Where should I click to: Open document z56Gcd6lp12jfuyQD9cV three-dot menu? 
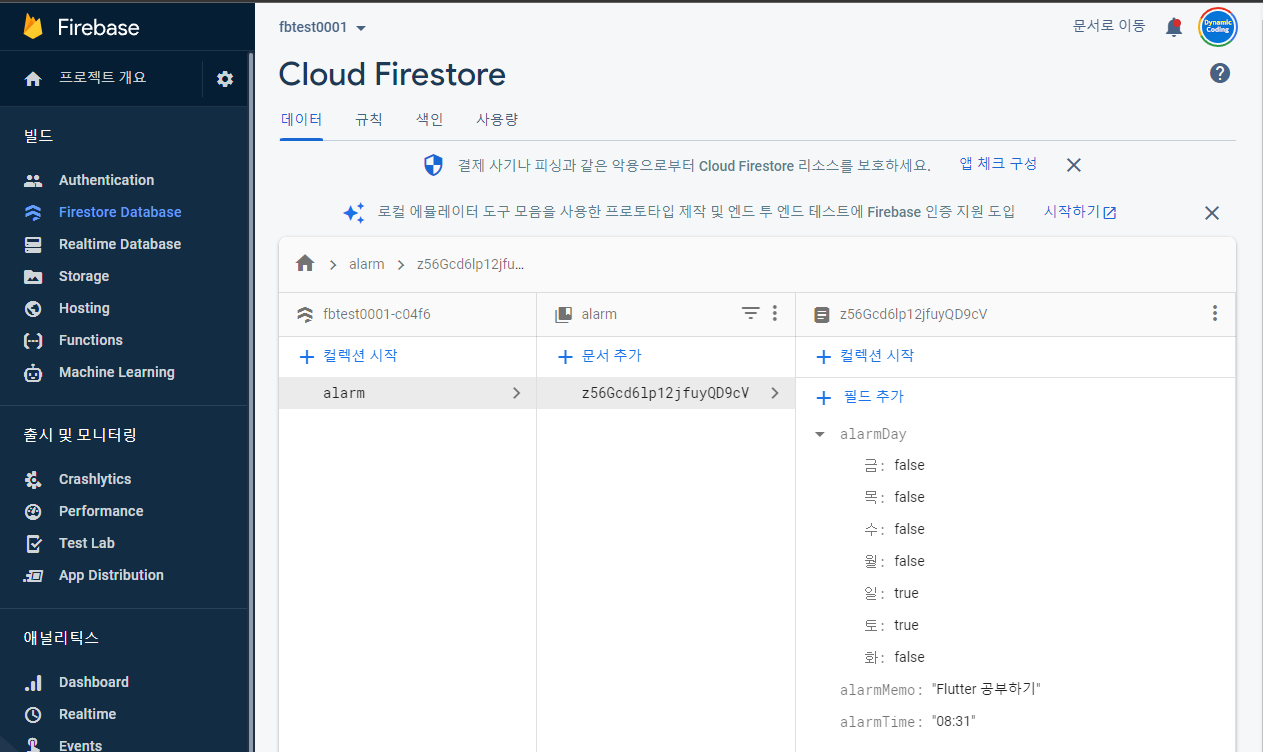tap(1214, 313)
